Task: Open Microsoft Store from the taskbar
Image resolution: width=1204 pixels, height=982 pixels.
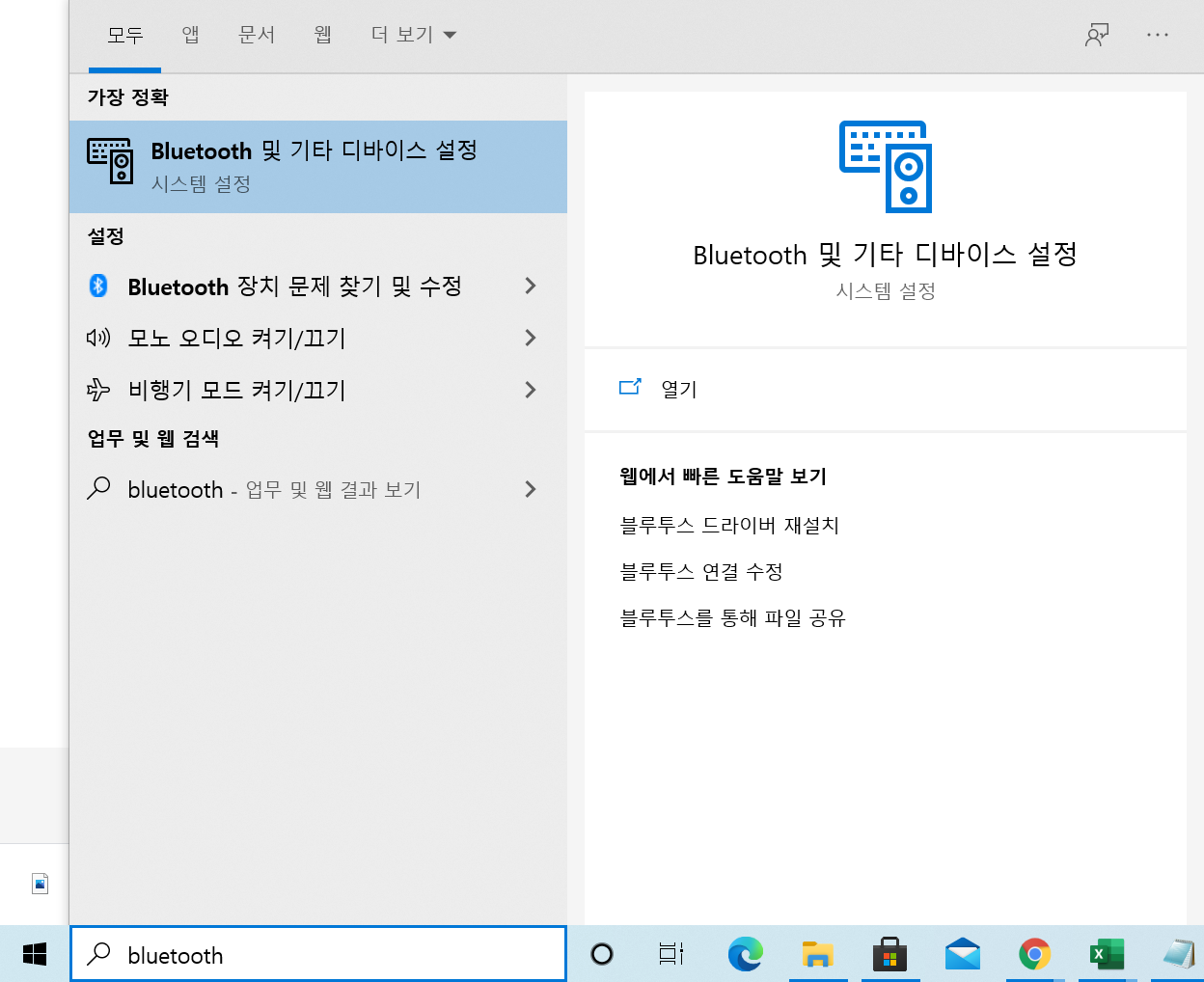Action: coord(889,954)
